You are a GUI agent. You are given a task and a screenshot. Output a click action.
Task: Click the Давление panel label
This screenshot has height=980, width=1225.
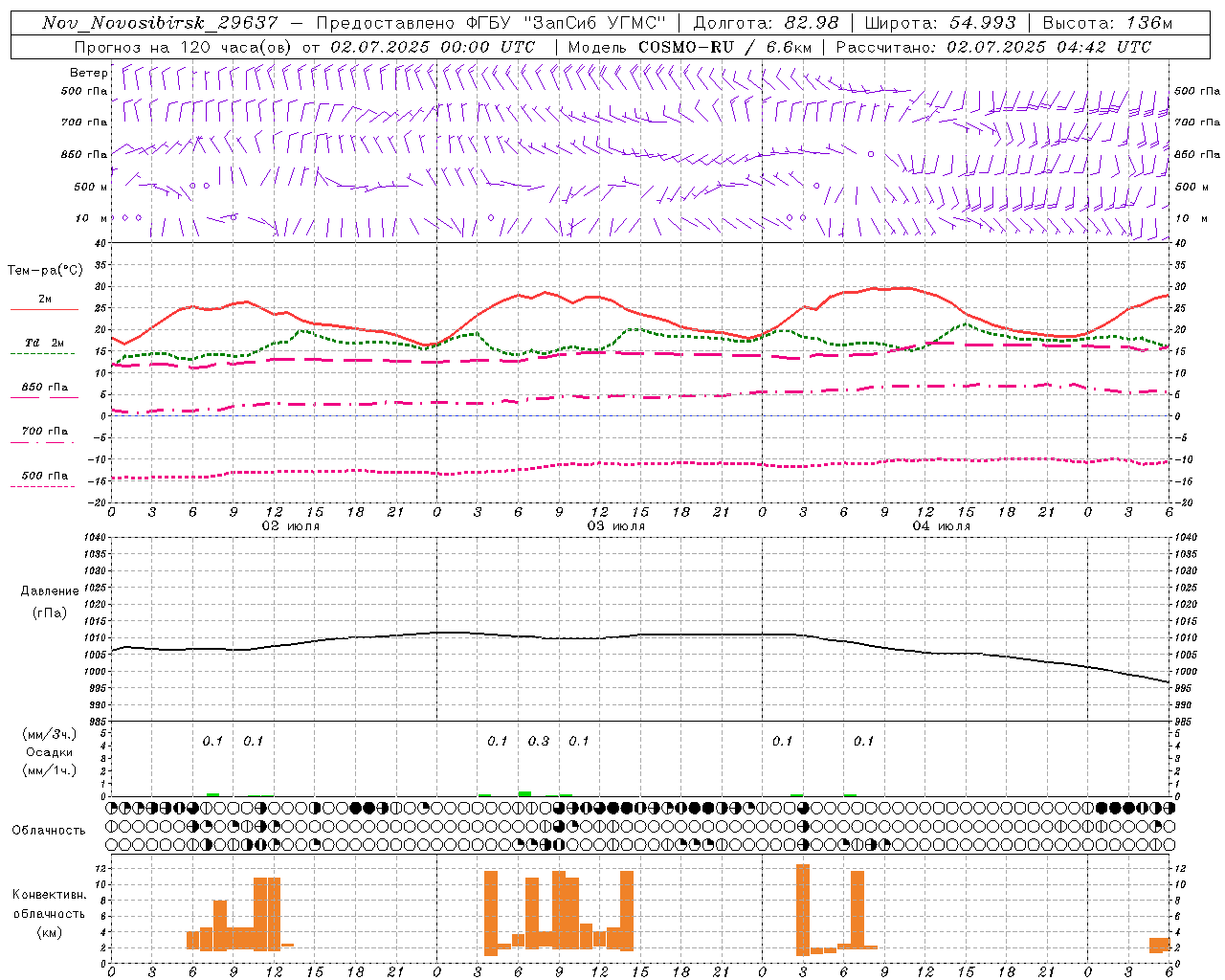[50, 590]
